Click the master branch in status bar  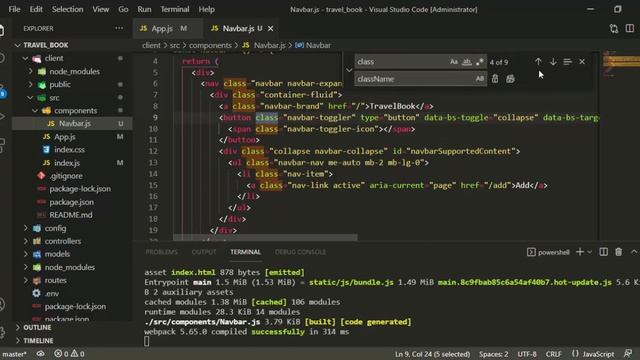pos(15,354)
